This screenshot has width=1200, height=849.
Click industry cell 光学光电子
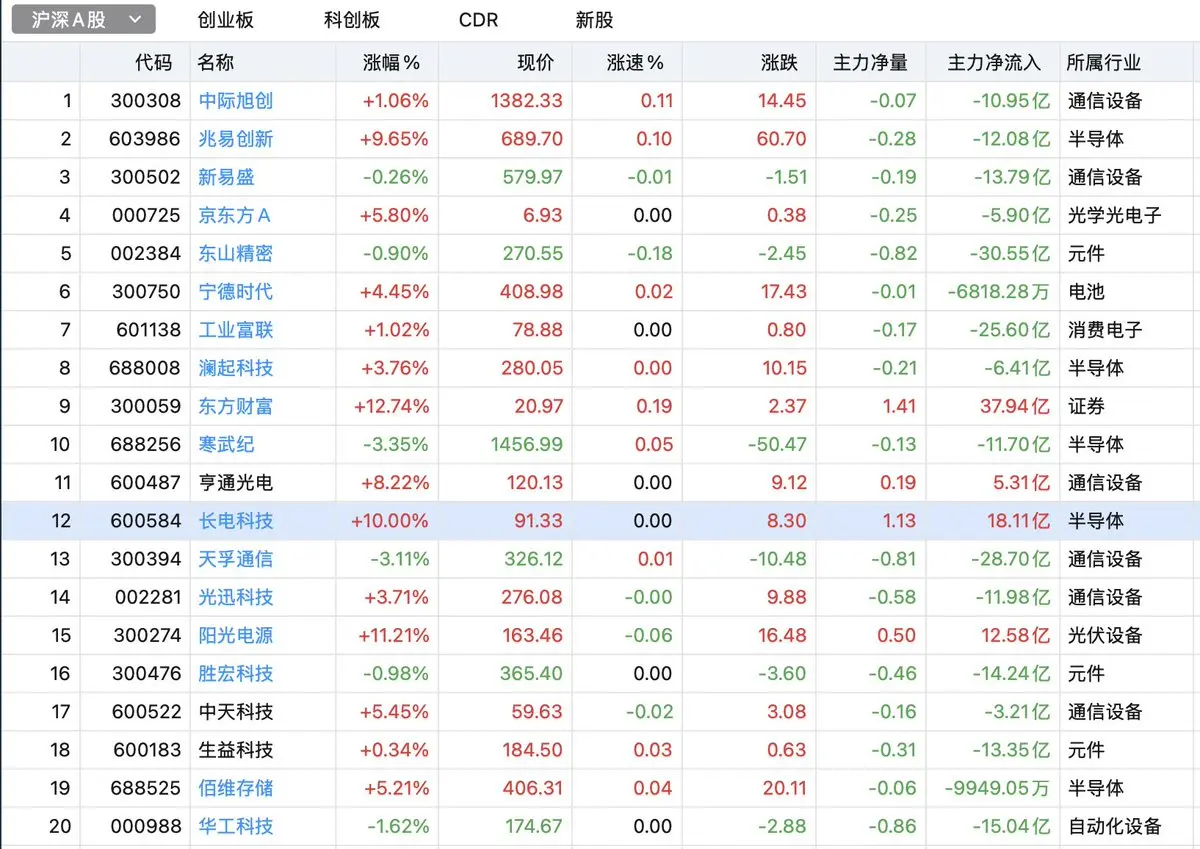1114,215
